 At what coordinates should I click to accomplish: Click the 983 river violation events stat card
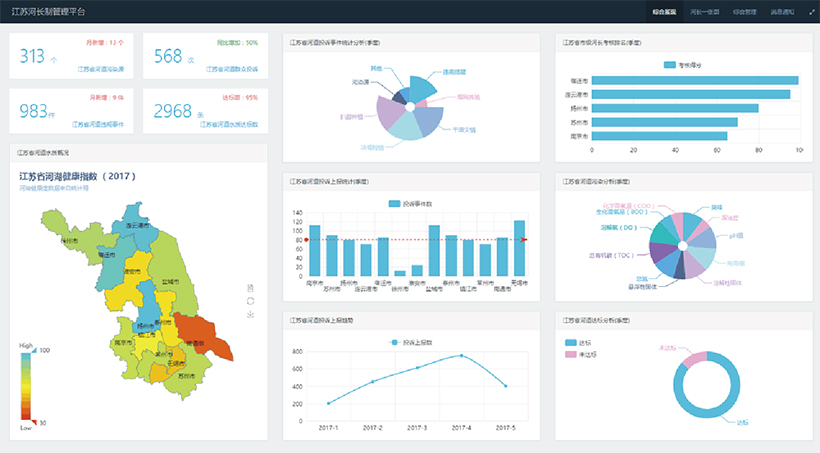71,111
